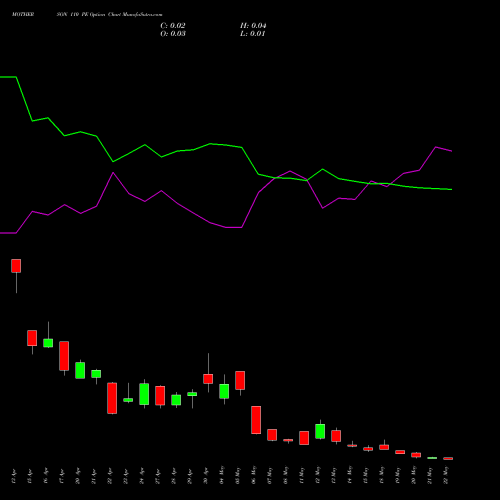
Task: Select the 20 May date label
Action: click(413, 475)
